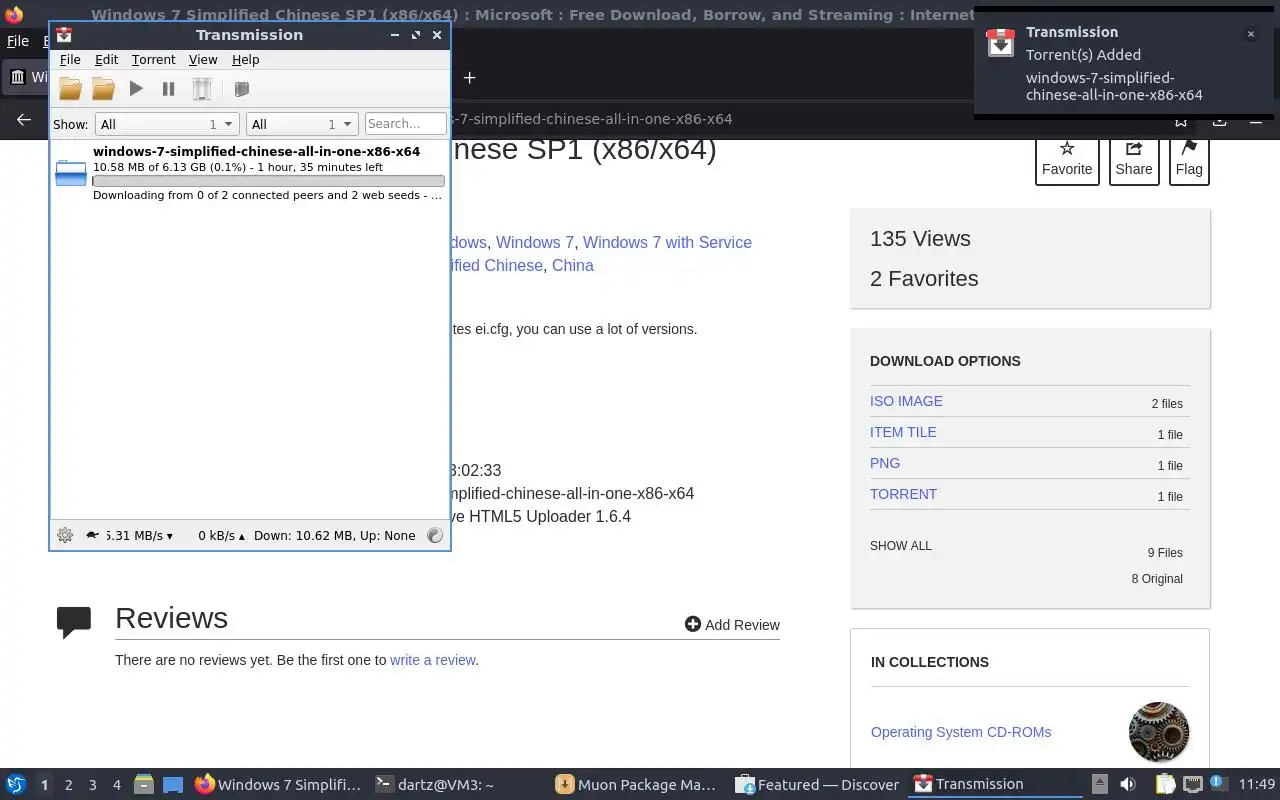Click write a review link

432,660
